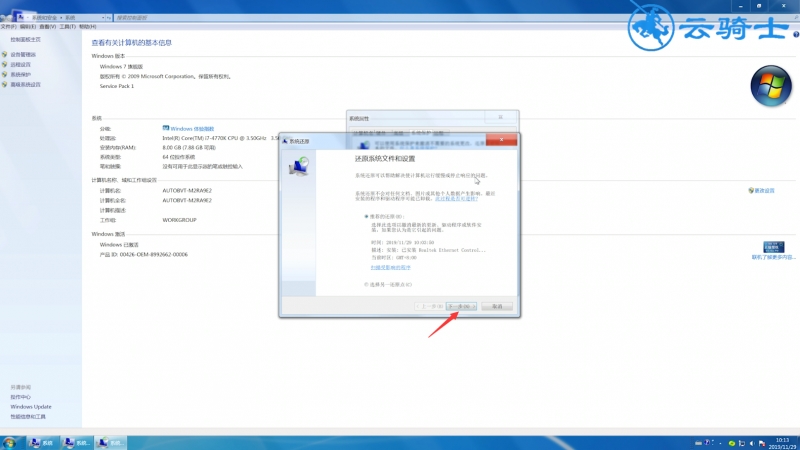Click the Action Center flag tray icon
The width and height of the screenshot is (800, 450).
(x=762, y=443)
